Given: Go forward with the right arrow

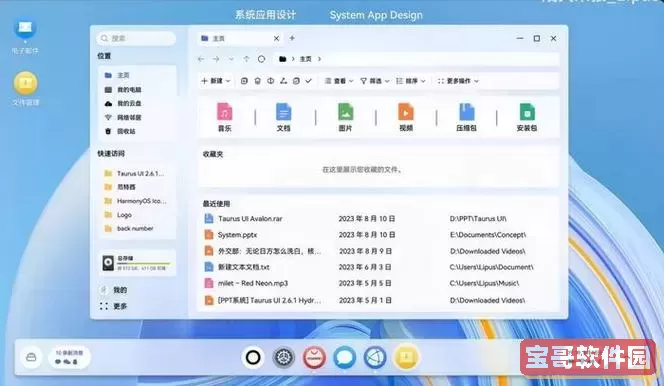Looking at the screenshot, I should point(216,59).
